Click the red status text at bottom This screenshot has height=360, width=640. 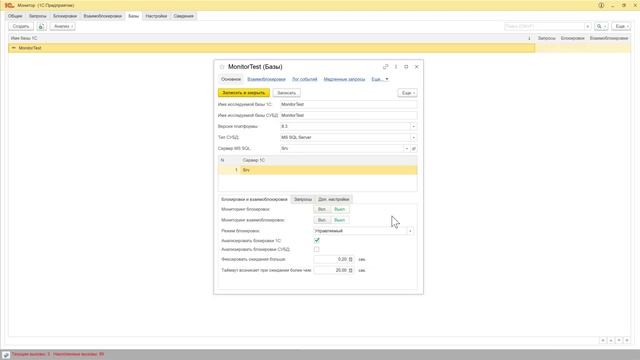click(58, 354)
